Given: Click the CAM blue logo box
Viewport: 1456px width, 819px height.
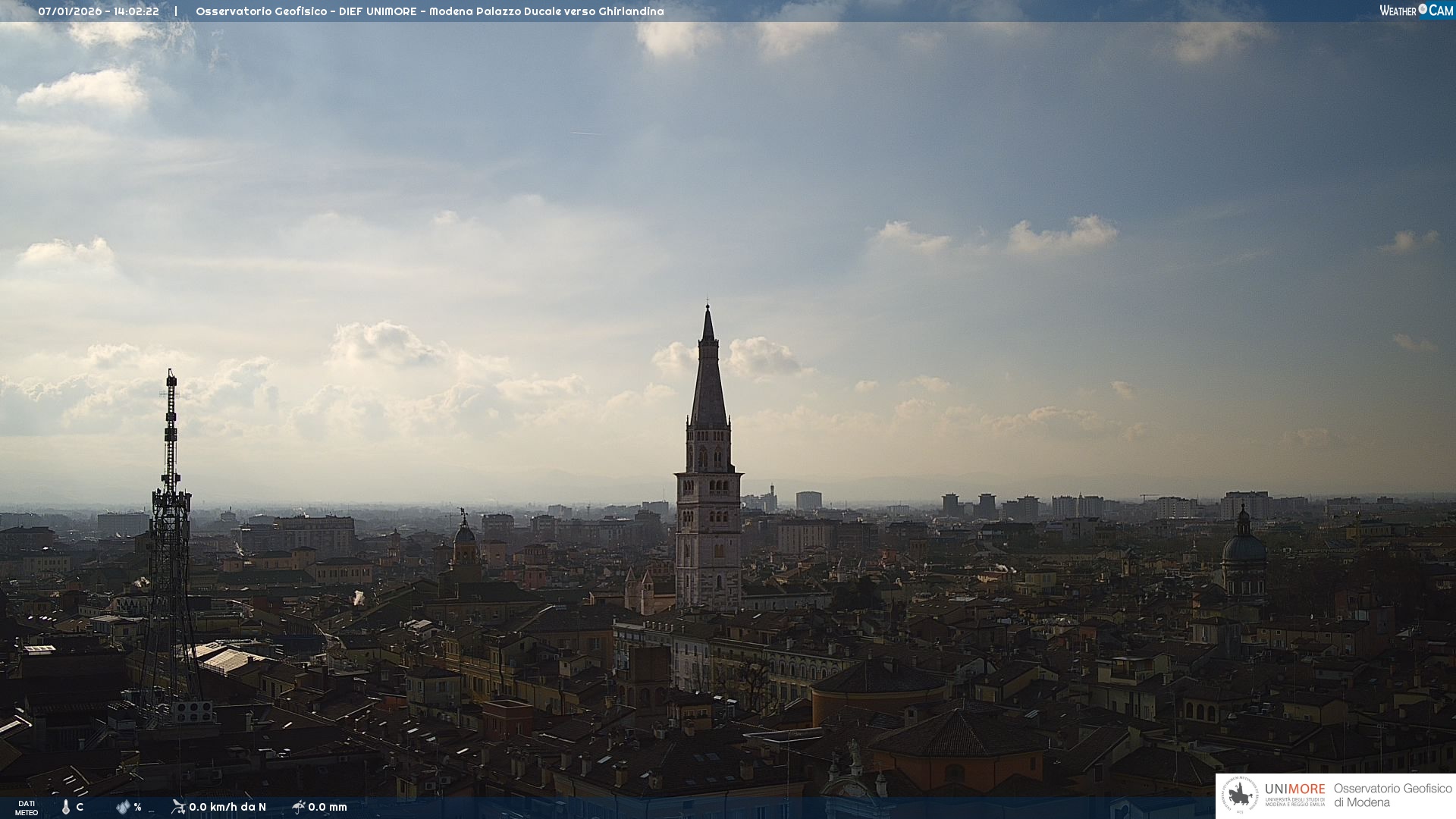Looking at the screenshot, I should (x=1441, y=11).
